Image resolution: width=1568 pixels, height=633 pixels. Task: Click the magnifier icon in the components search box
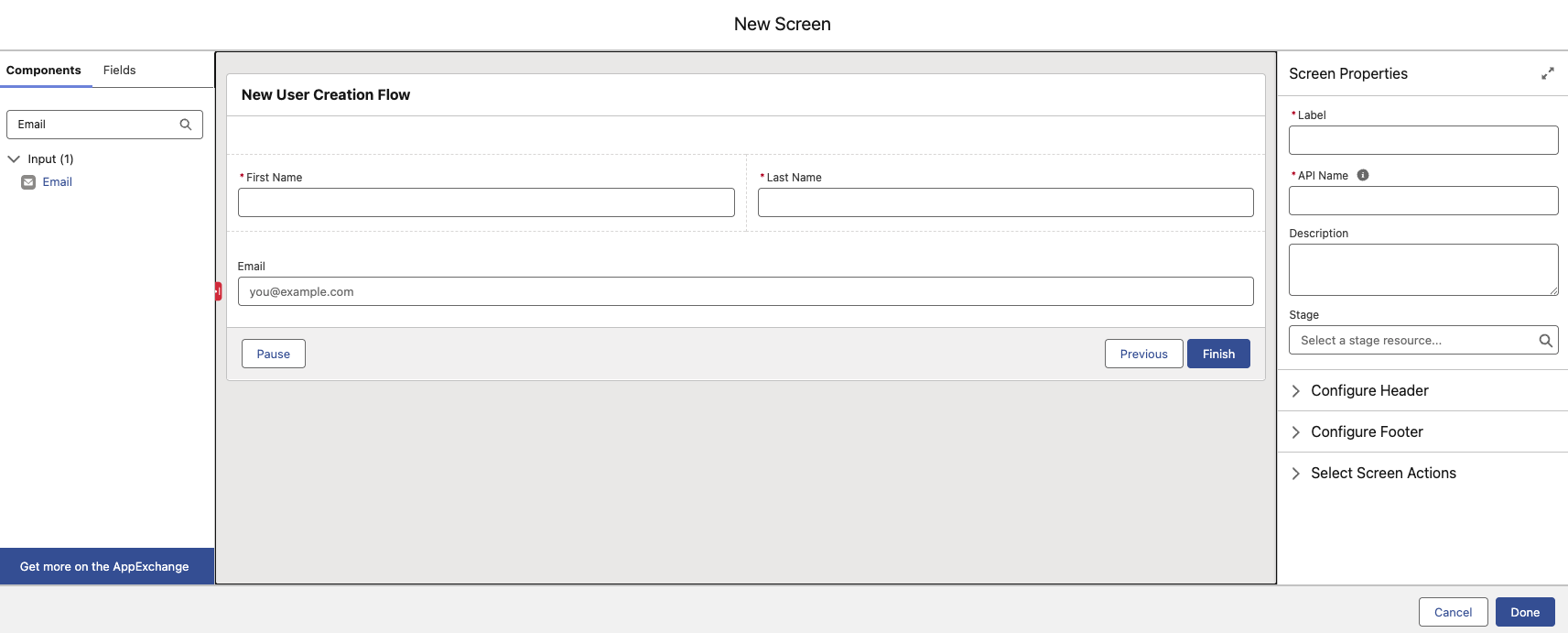(186, 125)
